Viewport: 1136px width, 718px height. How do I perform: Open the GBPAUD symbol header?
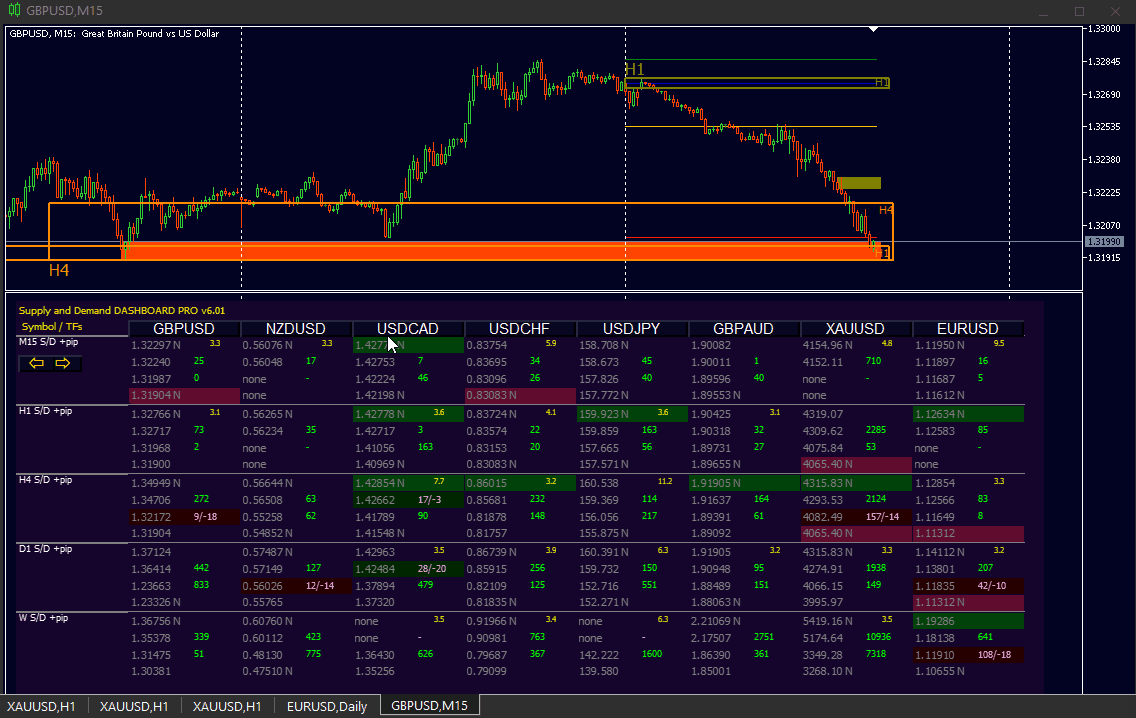743,329
